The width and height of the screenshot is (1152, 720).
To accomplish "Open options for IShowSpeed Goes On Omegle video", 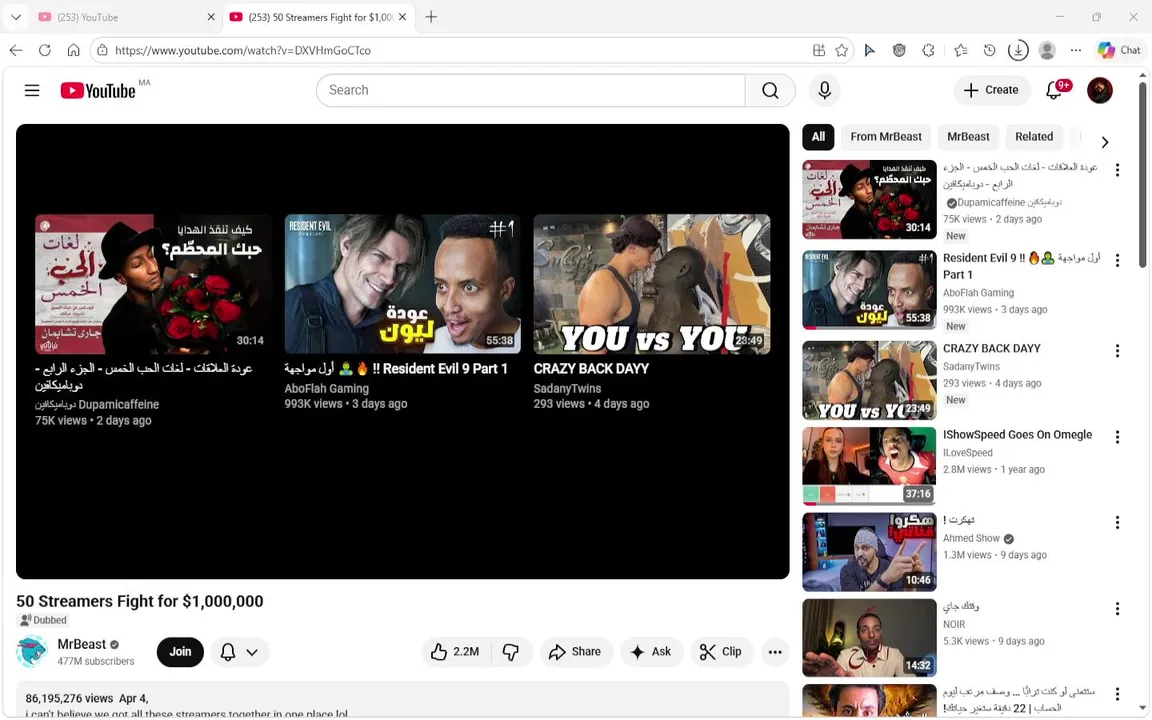I will (1117, 436).
